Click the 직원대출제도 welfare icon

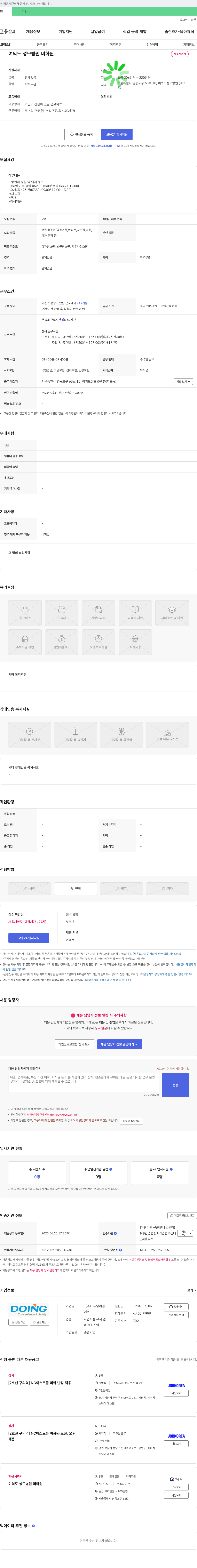61,642
